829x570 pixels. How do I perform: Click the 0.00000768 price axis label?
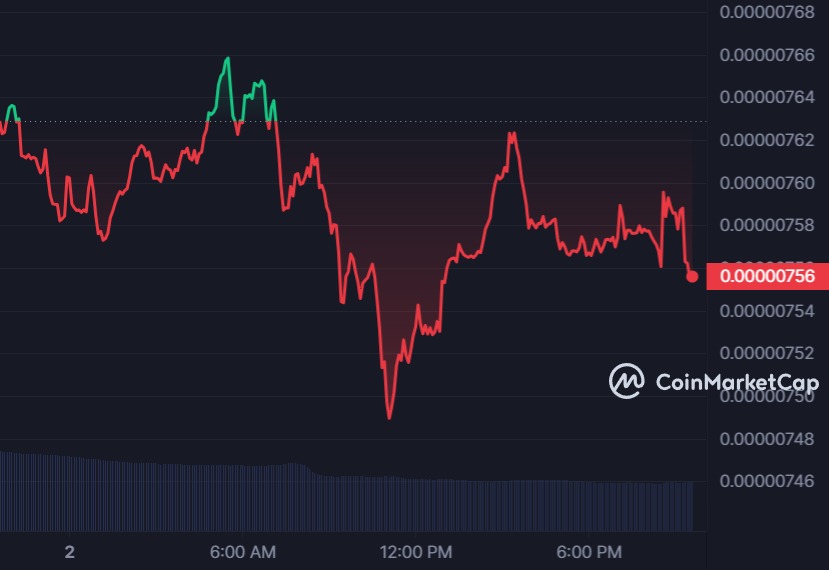click(x=768, y=12)
